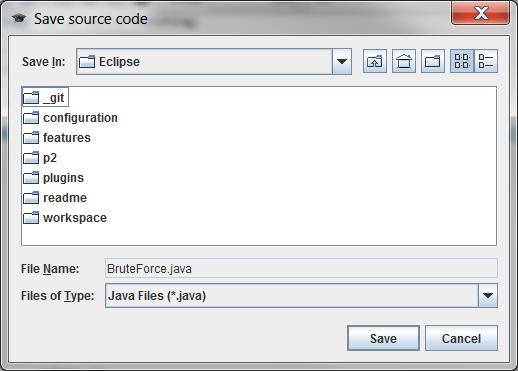Screen dimensions: 518x371
Task: Close the Save source code dialog
Action: coord(480,13)
